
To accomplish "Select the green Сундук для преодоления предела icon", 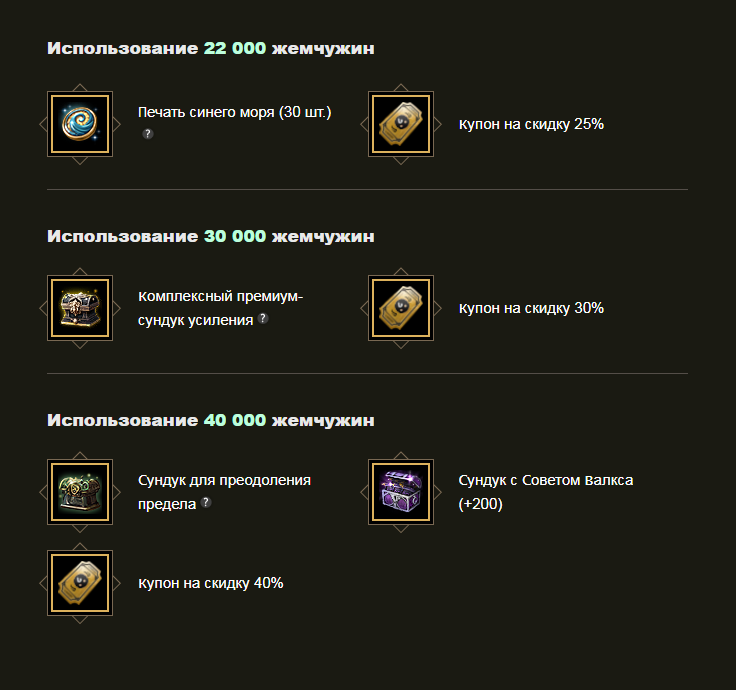I will click(x=80, y=492).
